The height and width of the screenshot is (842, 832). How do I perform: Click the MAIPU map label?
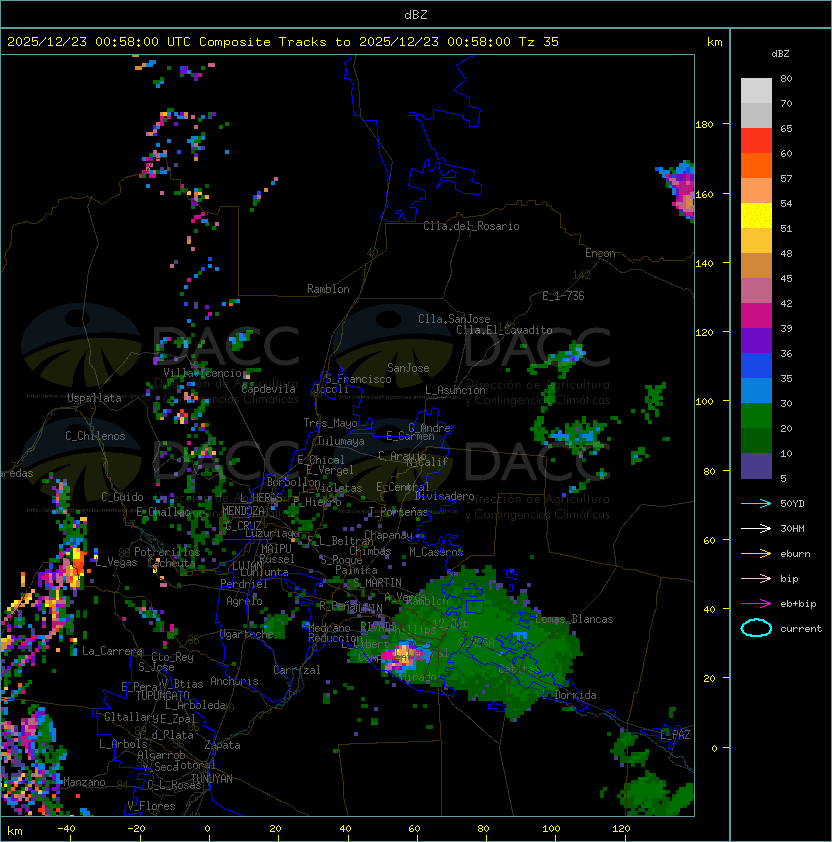276,549
